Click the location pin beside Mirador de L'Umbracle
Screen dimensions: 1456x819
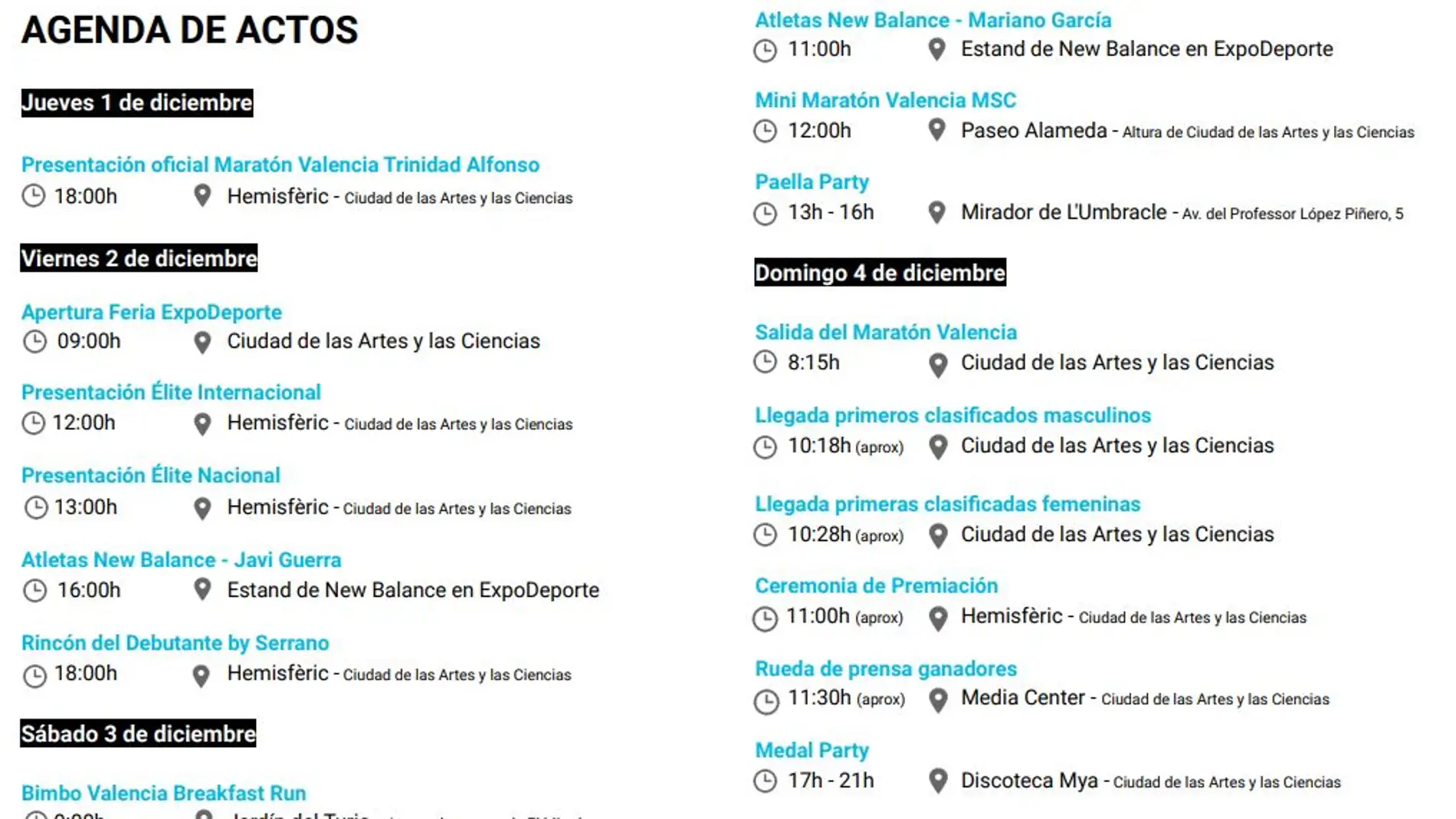(x=936, y=212)
